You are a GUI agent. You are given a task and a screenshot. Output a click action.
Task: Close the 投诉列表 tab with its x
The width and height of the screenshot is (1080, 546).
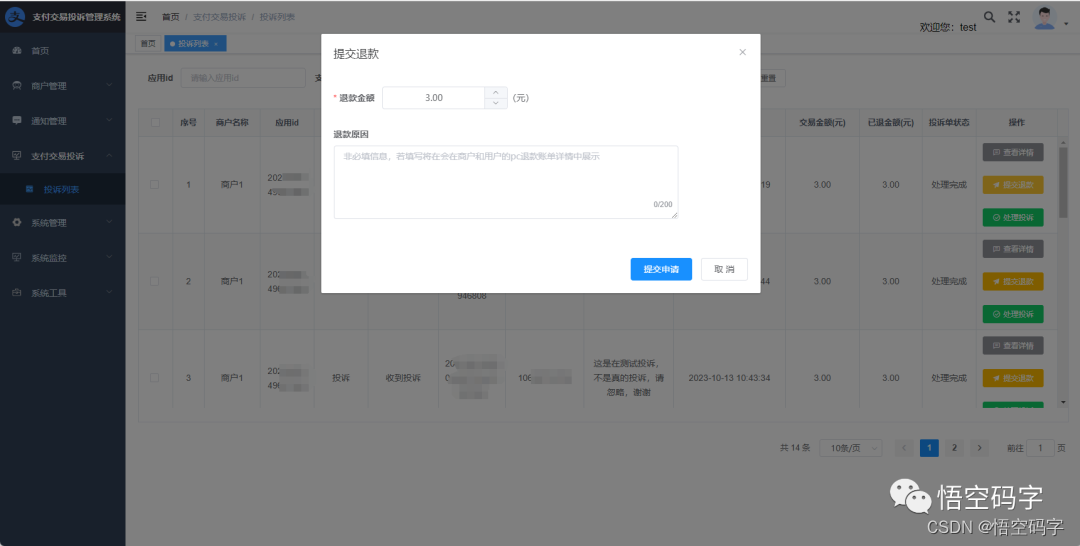[x=216, y=43]
